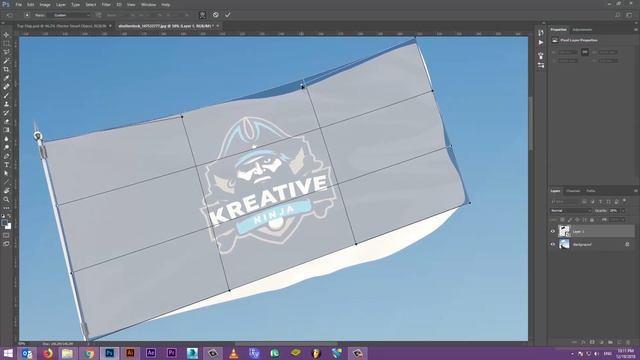Viewport: 640px width, 360px height.
Task: Open Adobe Illustrator from the taskbar
Action: click(130, 353)
